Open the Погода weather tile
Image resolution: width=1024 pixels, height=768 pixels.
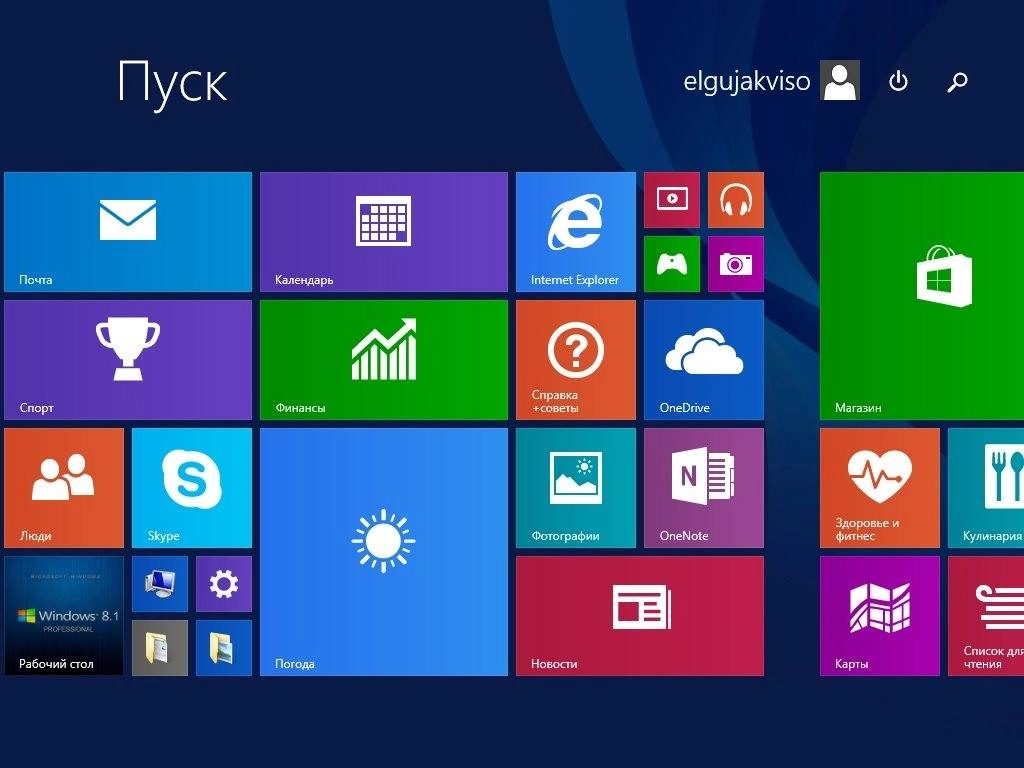tap(384, 552)
